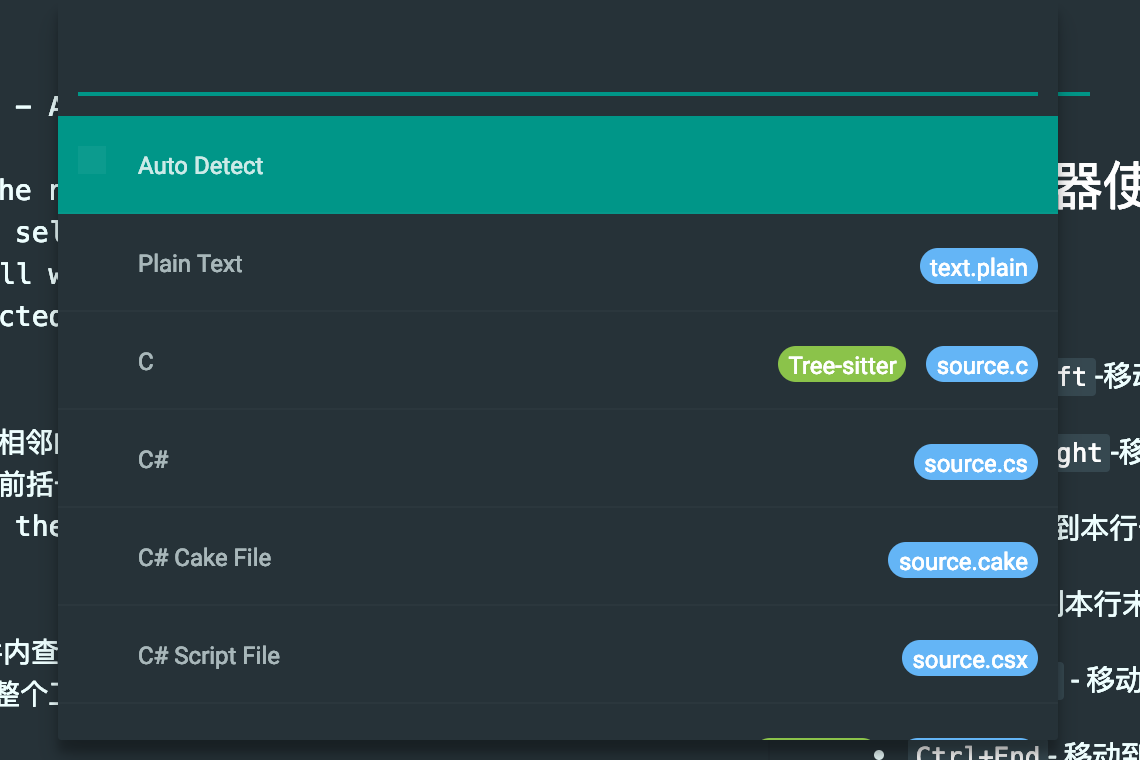The image size is (1140, 760).
Task: Click the 'ft' code snippet behind the list
Action: [x=1074, y=376]
